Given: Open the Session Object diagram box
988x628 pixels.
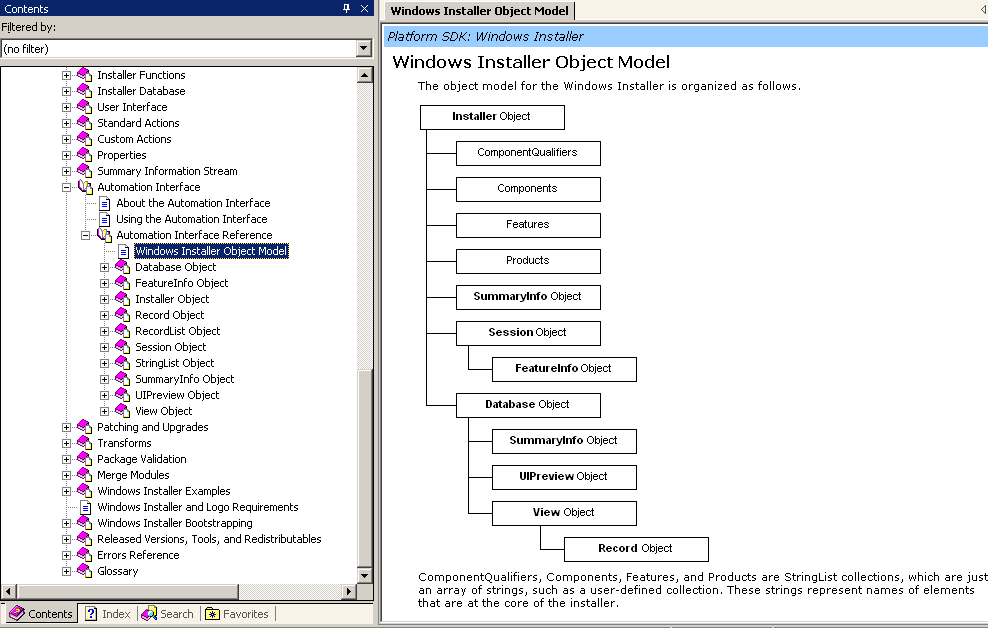Looking at the screenshot, I should [528, 333].
